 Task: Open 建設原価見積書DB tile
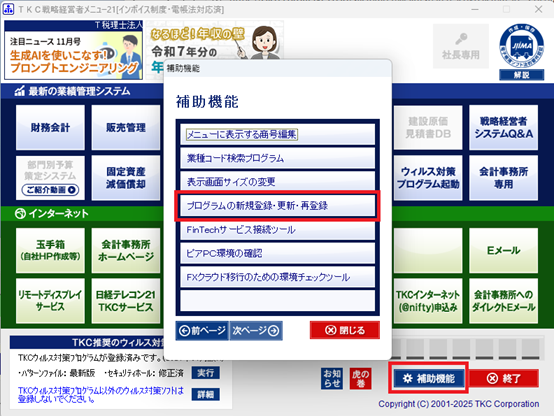pos(428,127)
